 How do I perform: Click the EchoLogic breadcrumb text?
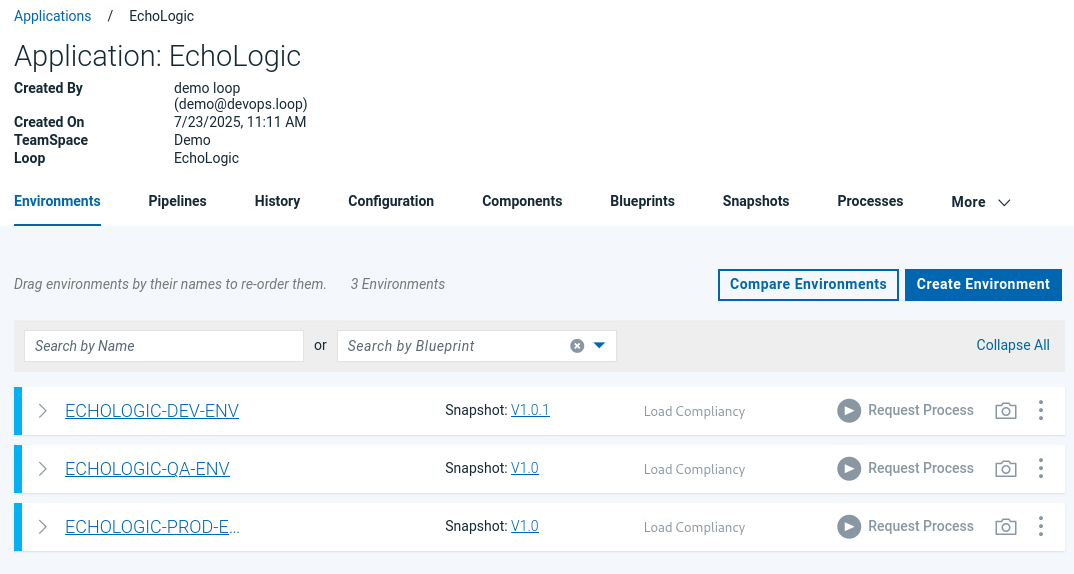162,16
